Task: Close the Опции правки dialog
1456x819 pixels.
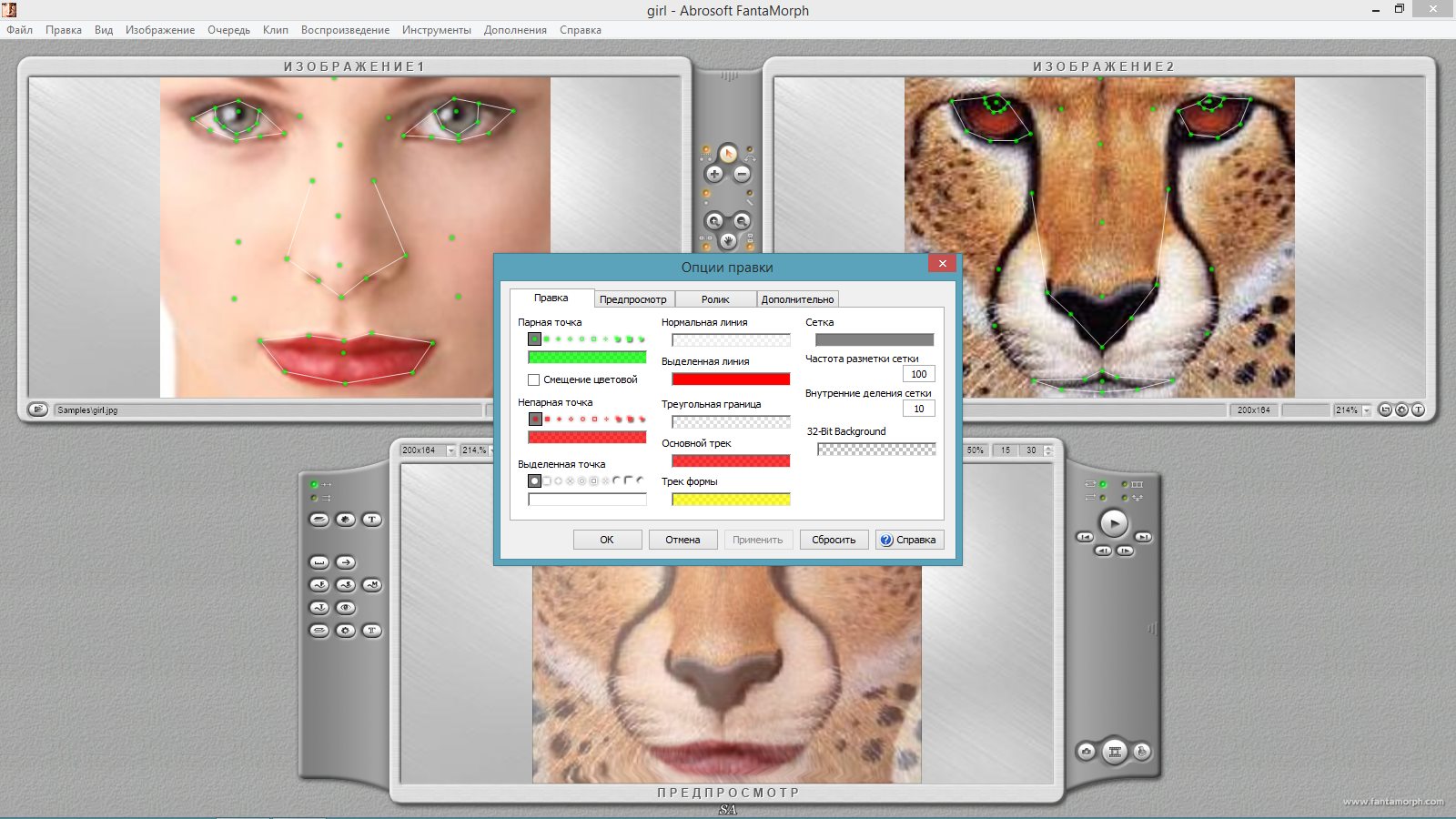Action: (943, 264)
